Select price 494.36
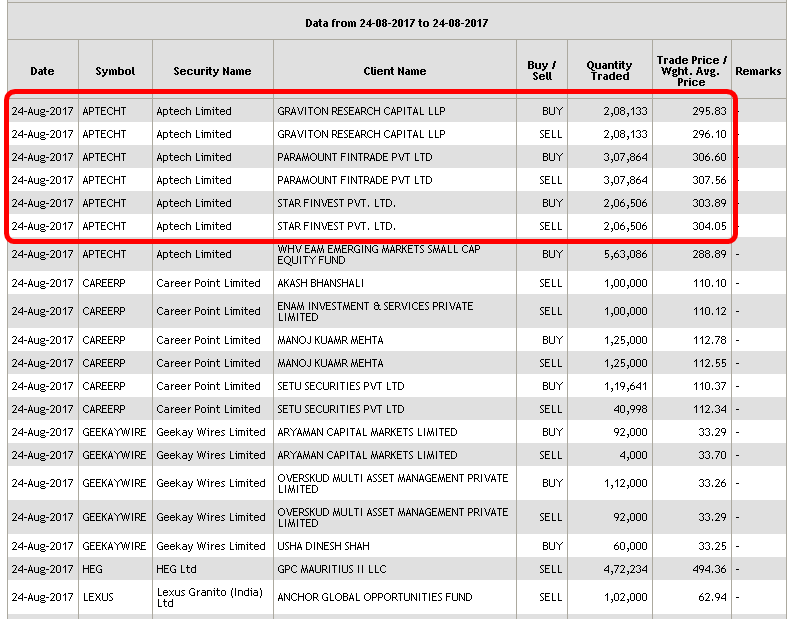Screen dimensions: 792x619 pos(709,569)
